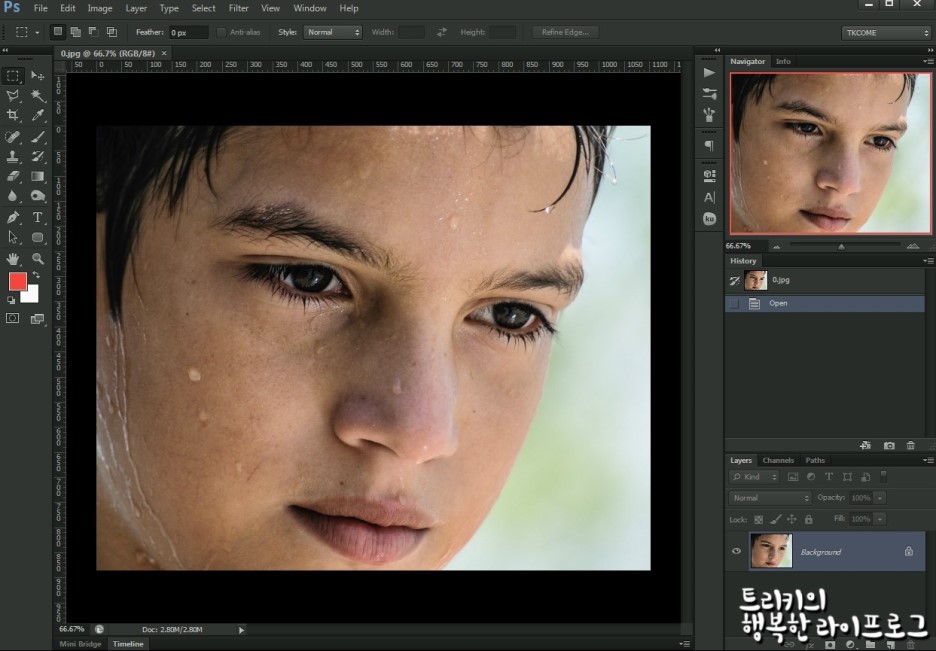Pick the Eyedropper tool
Image resolution: width=936 pixels, height=651 pixels.
point(38,116)
